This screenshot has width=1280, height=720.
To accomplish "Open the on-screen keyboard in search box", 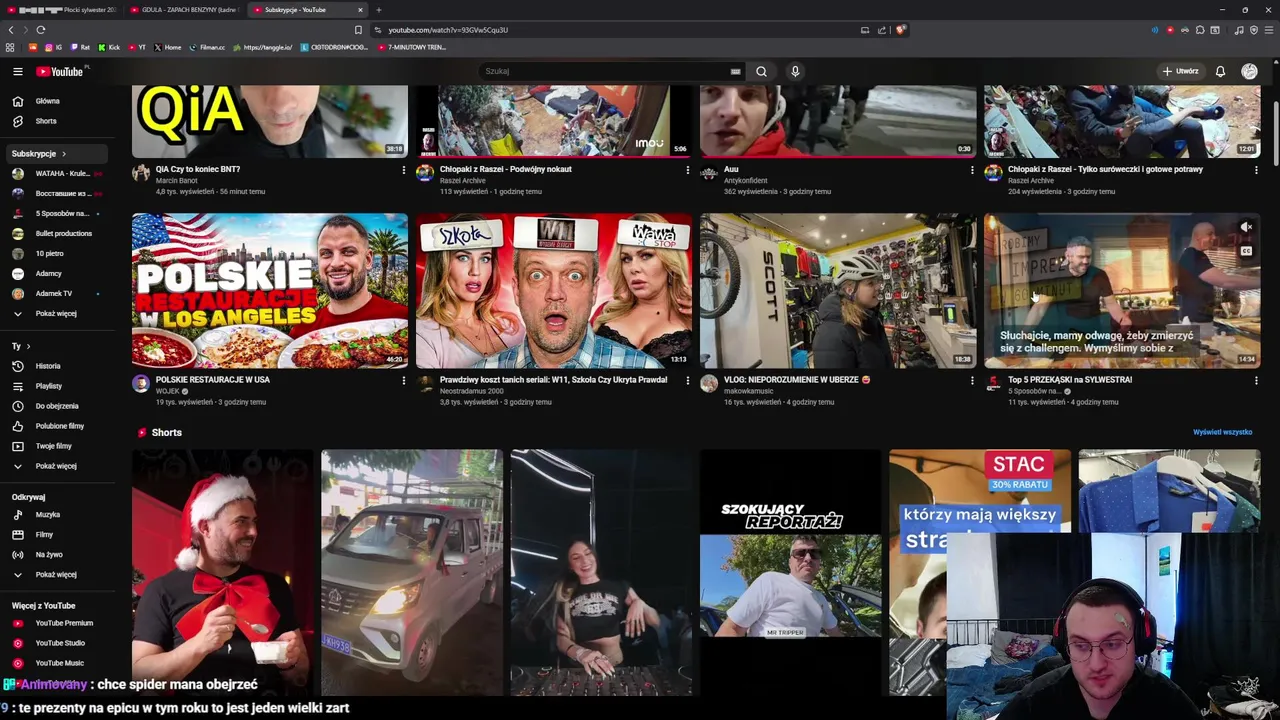I will tap(735, 71).
